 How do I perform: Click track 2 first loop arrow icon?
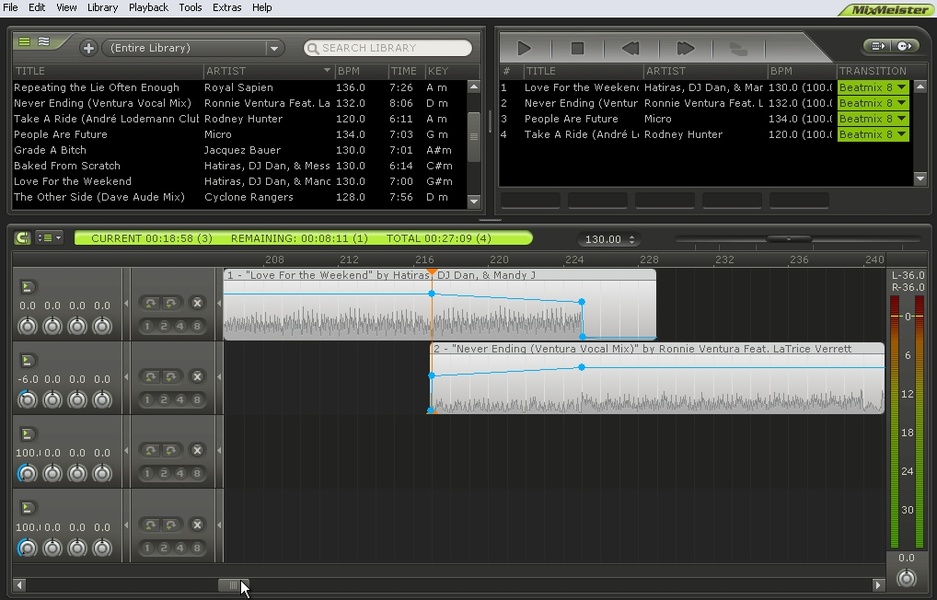pyautogui.click(x=151, y=376)
